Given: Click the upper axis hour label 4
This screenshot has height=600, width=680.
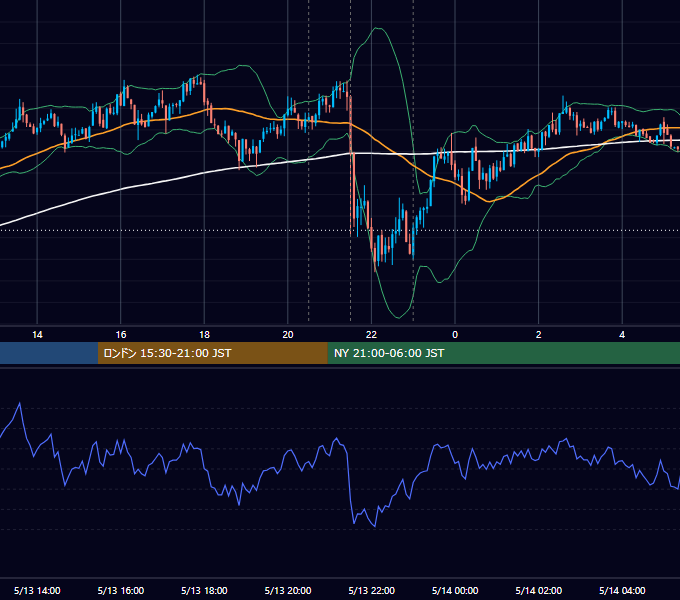Looking at the screenshot, I should tap(622, 335).
